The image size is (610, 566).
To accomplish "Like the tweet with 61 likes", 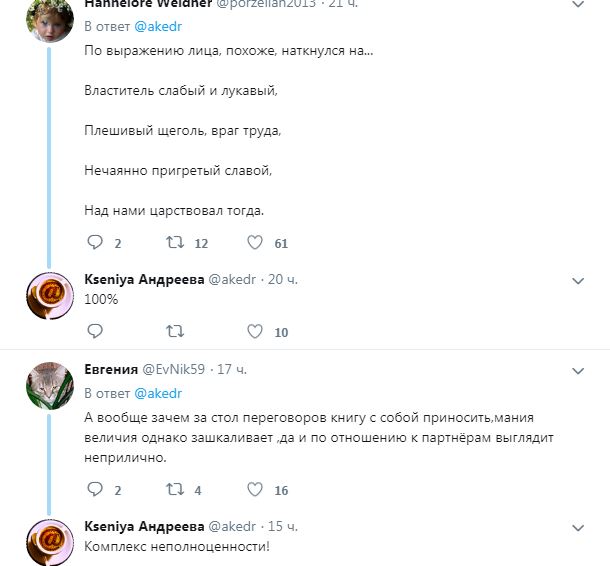I will 255,242.
